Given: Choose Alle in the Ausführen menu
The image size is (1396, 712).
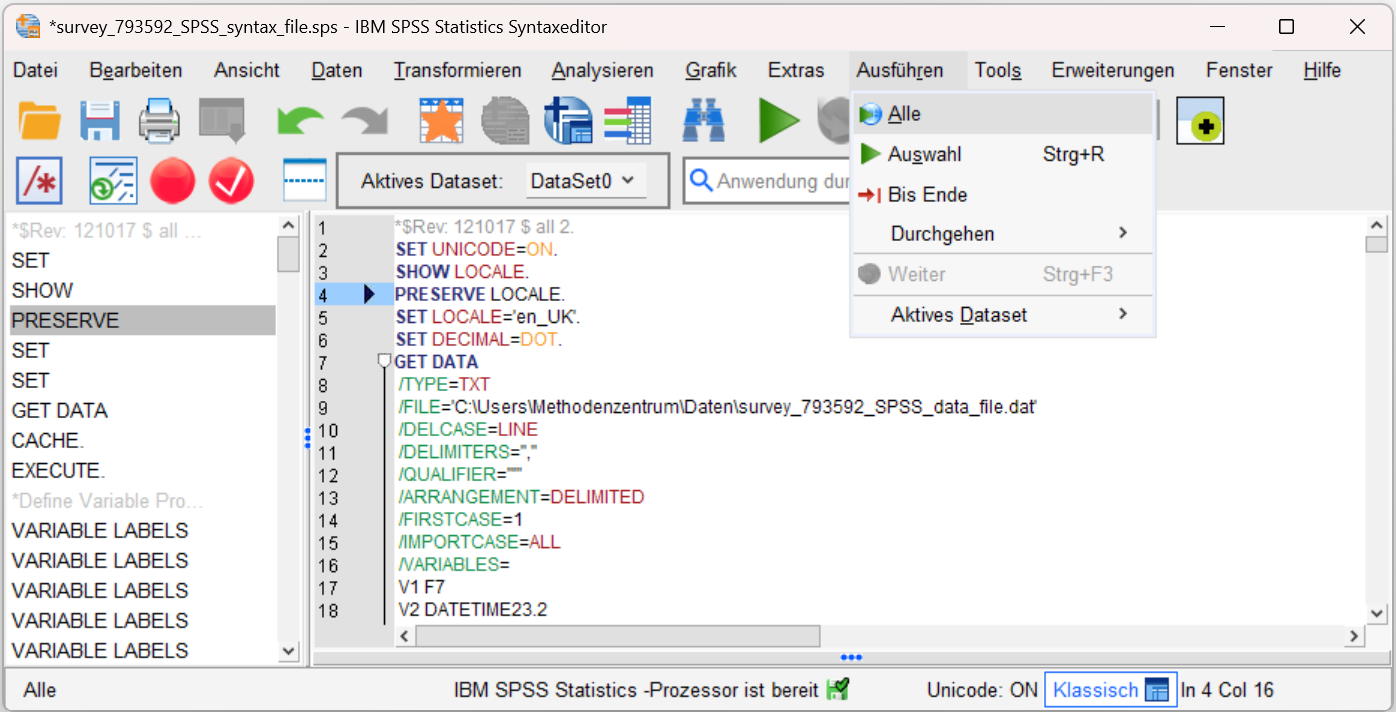Looking at the screenshot, I should click(904, 114).
